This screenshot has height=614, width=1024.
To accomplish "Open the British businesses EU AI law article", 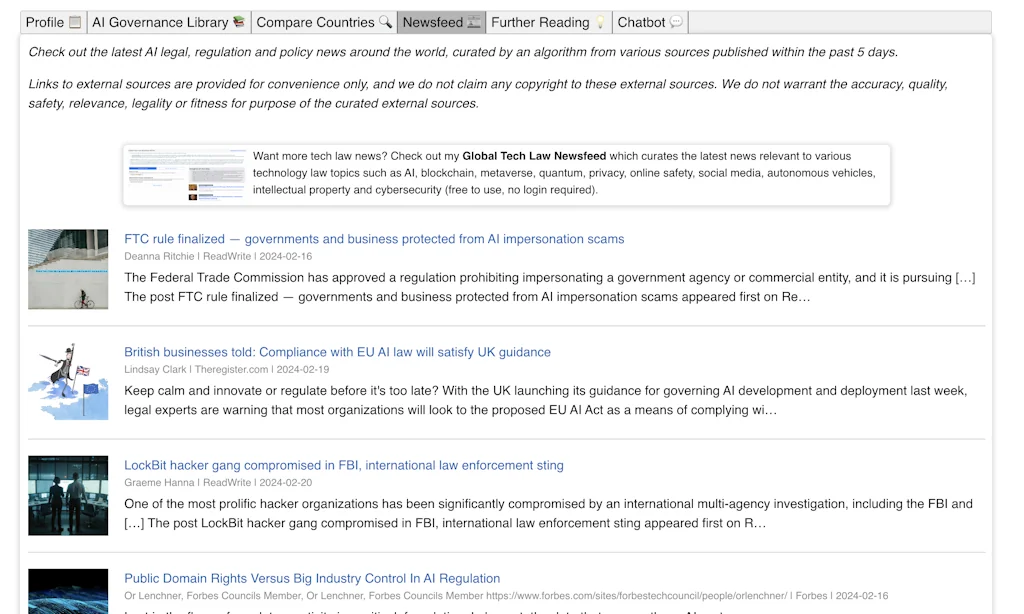I will (336, 352).
